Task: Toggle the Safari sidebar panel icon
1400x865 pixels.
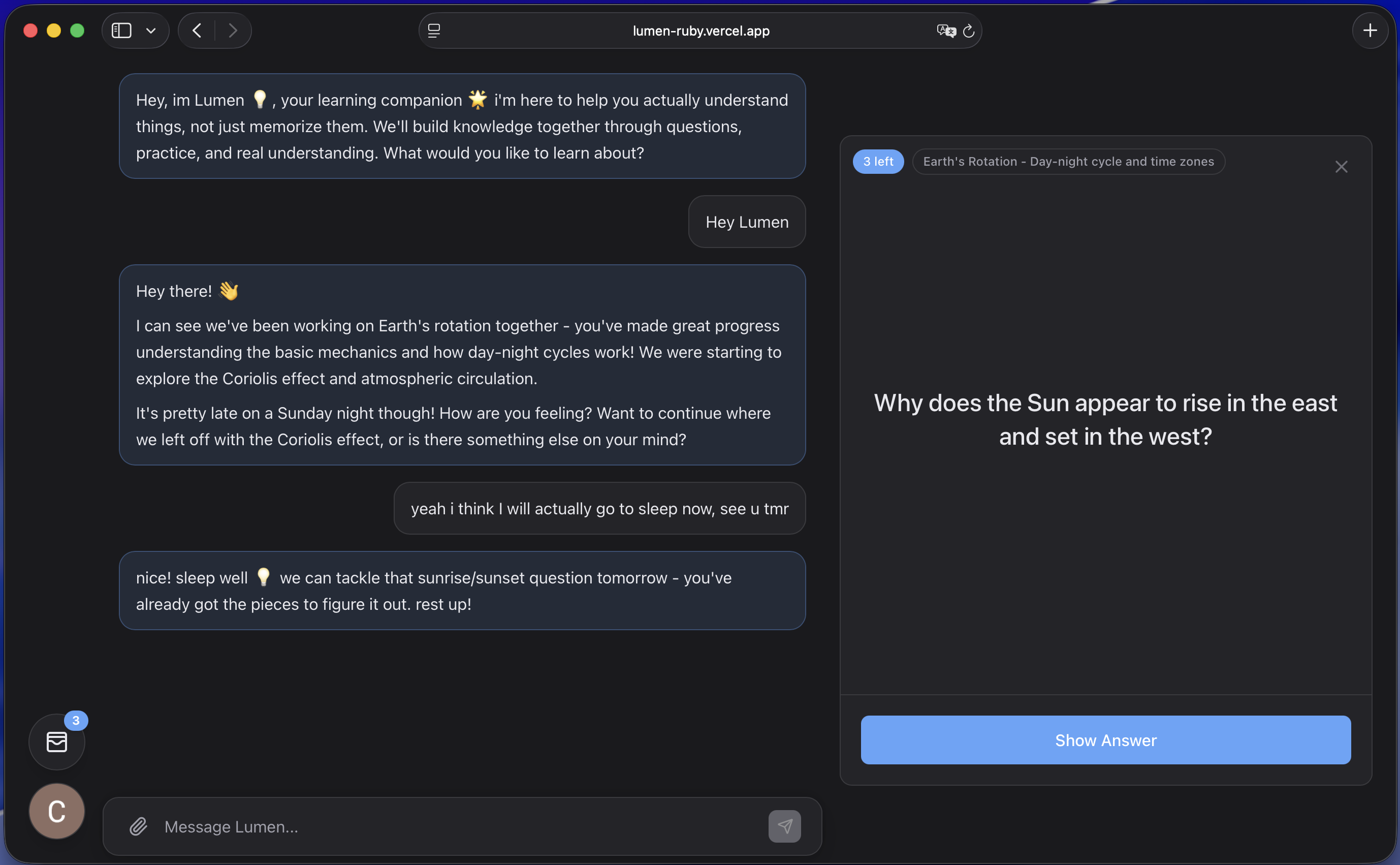Action: (x=121, y=30)
